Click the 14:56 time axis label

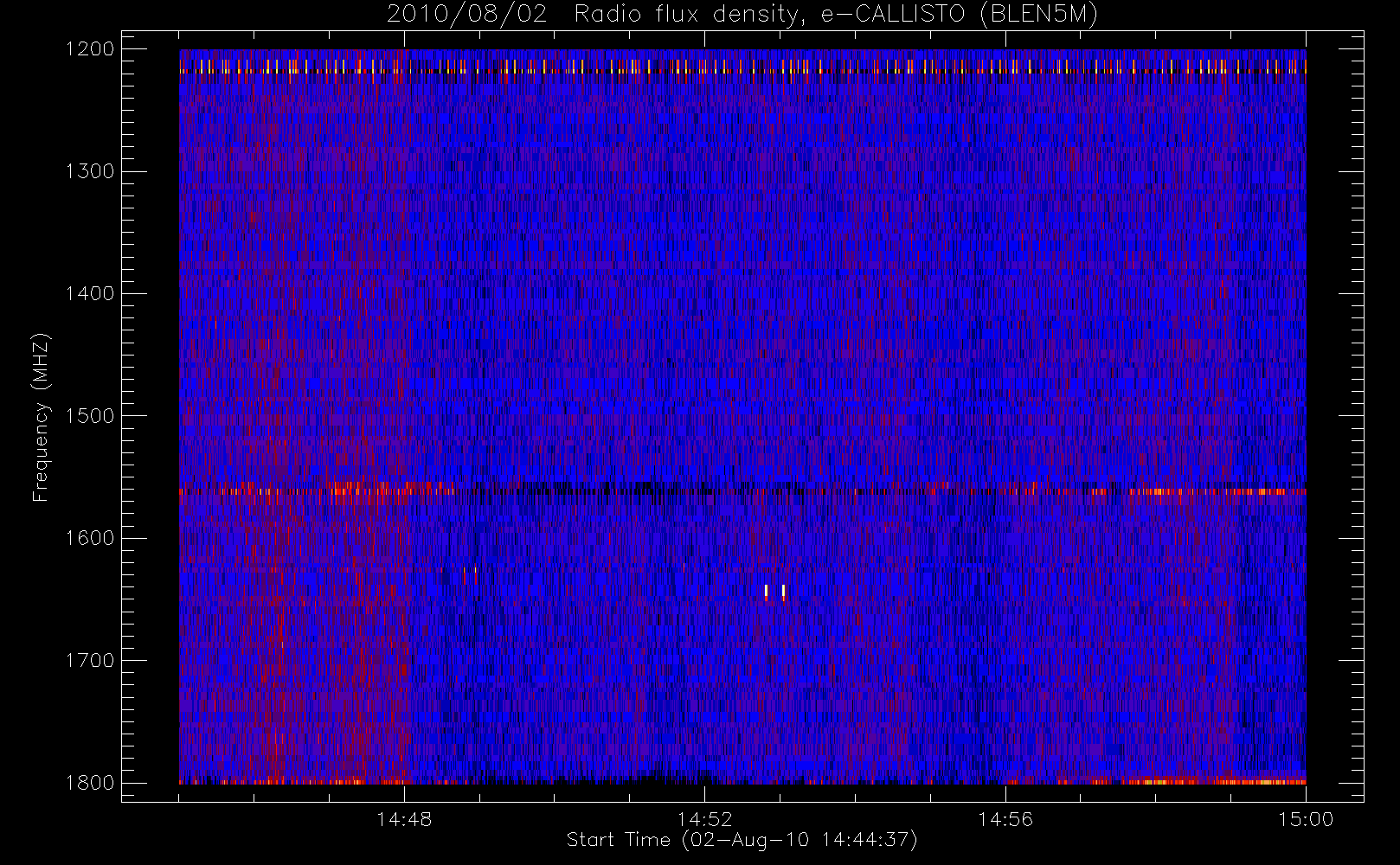[1005, 819]
